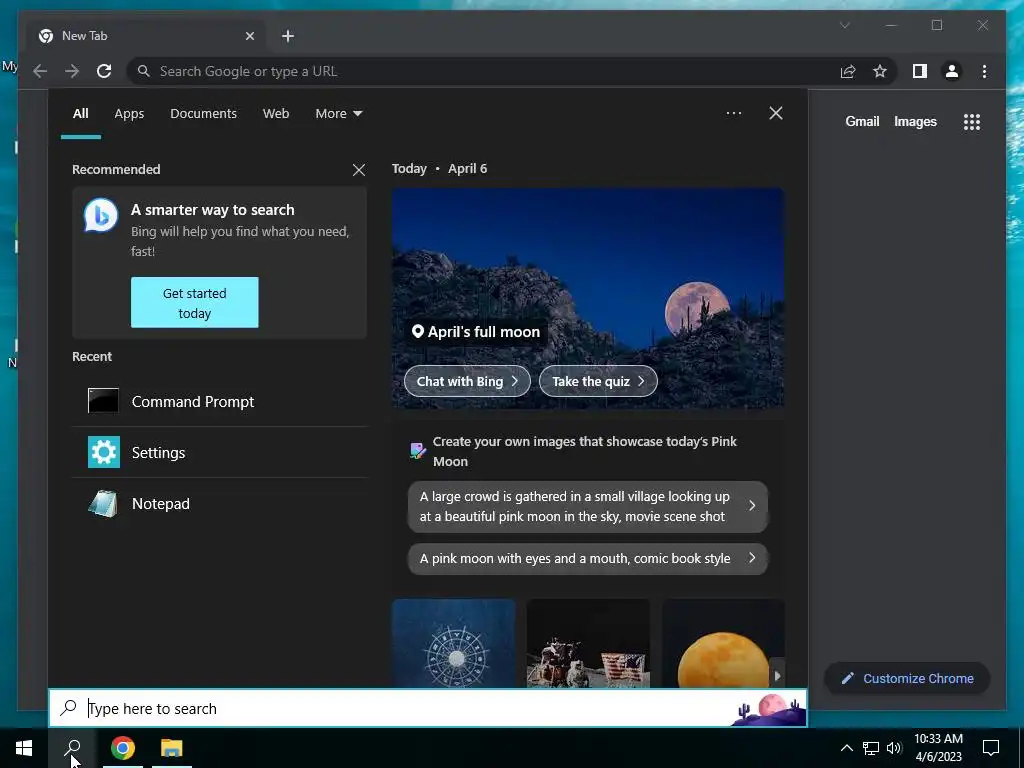This screenshot has width=1024, height=768.
Task: Select pink moon comic book style prompt
Action: click(588, 559)
